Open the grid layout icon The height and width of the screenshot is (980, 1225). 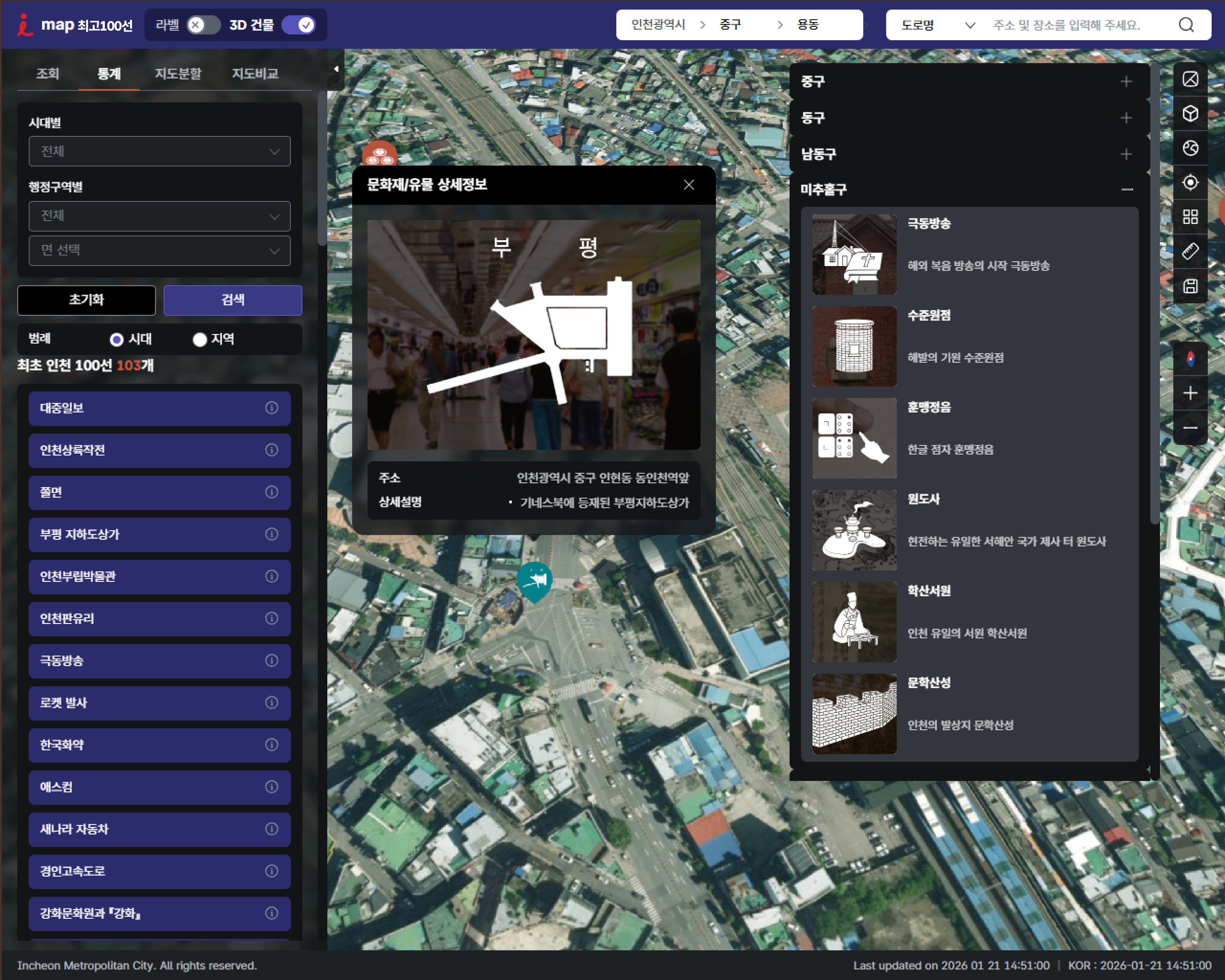1190,216
